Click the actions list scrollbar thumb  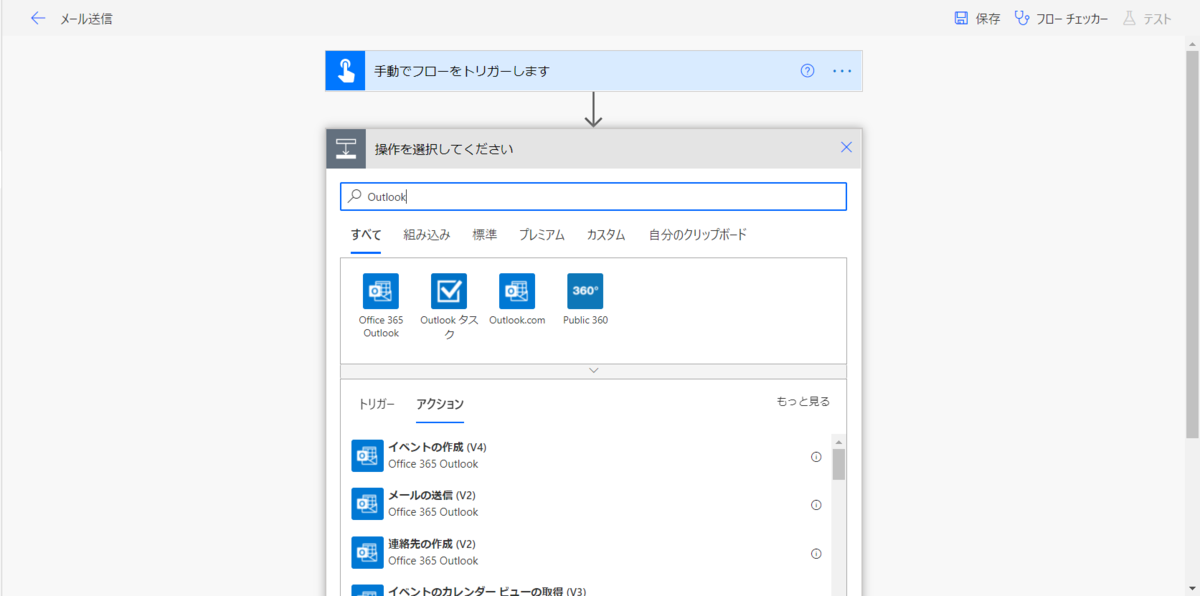pos(839,465)
